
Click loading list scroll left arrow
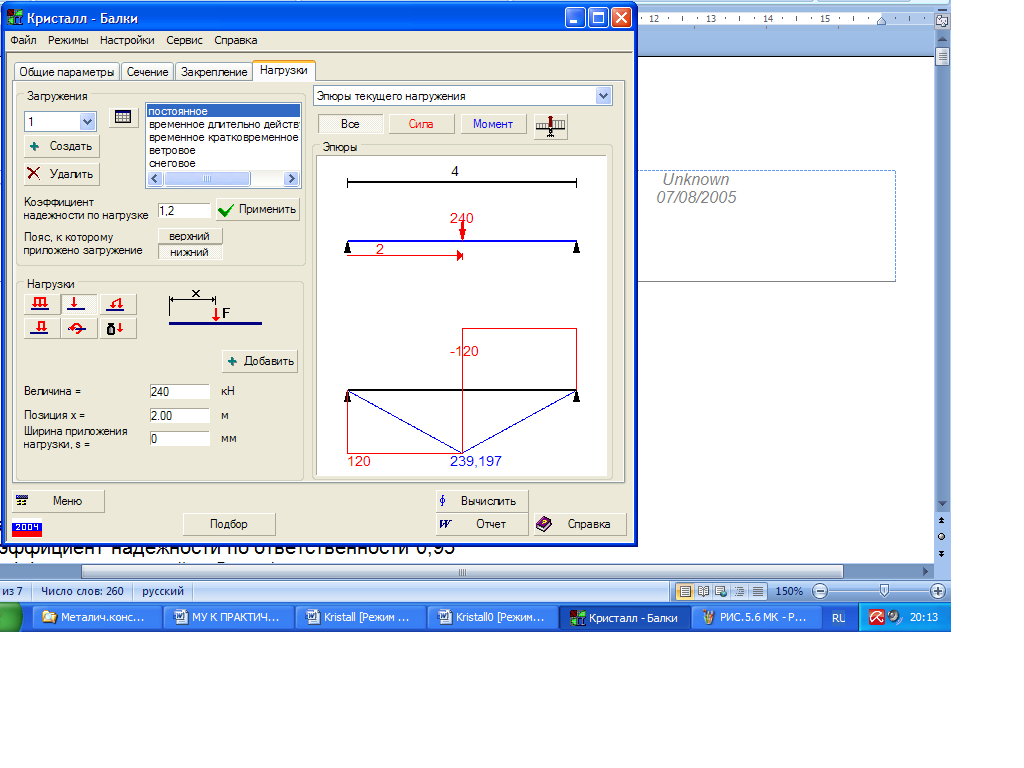[155, 178]
